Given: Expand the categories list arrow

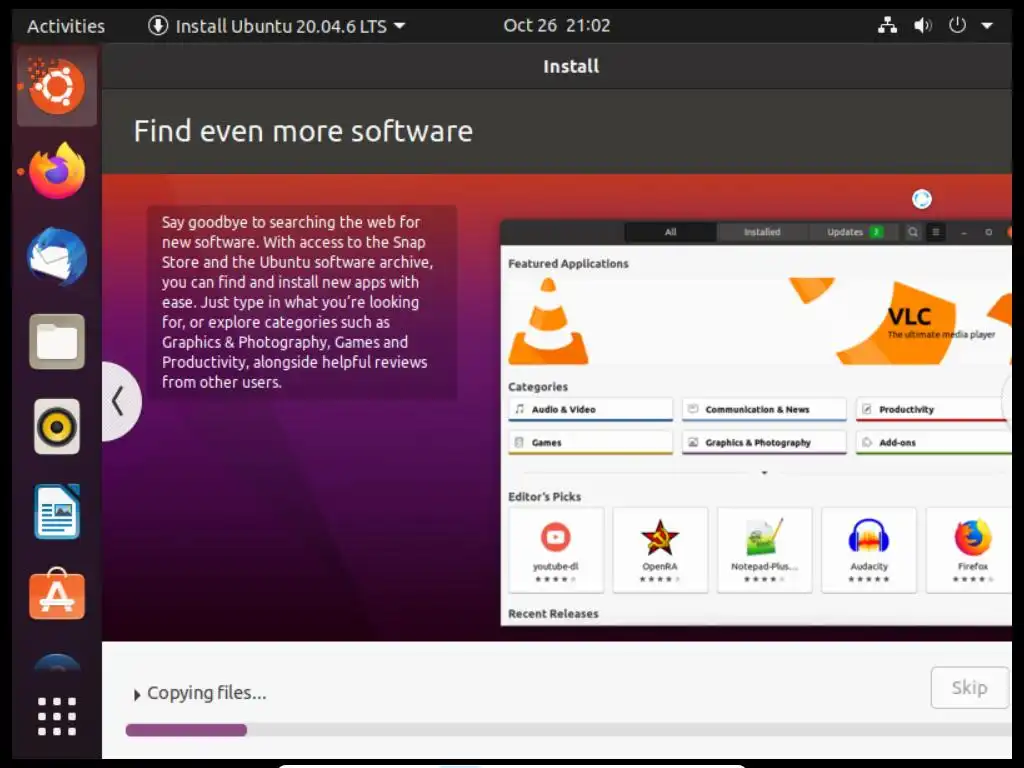Looking at the screenshot, I should [764, 473].
